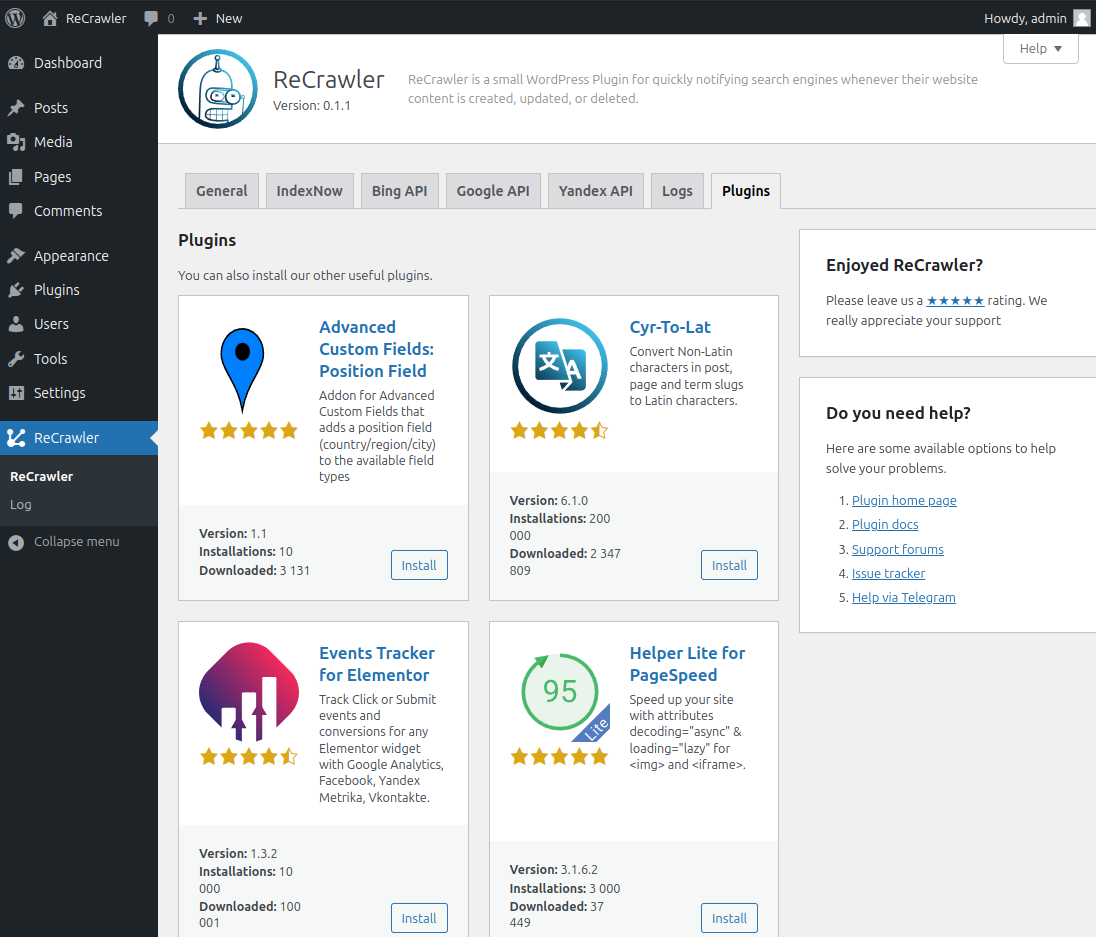Image resolution: width=1096 pixels, height=937 pixels.
Task: Click the Dashboard gauge icon in sidebar
Action: pos(16,63)
